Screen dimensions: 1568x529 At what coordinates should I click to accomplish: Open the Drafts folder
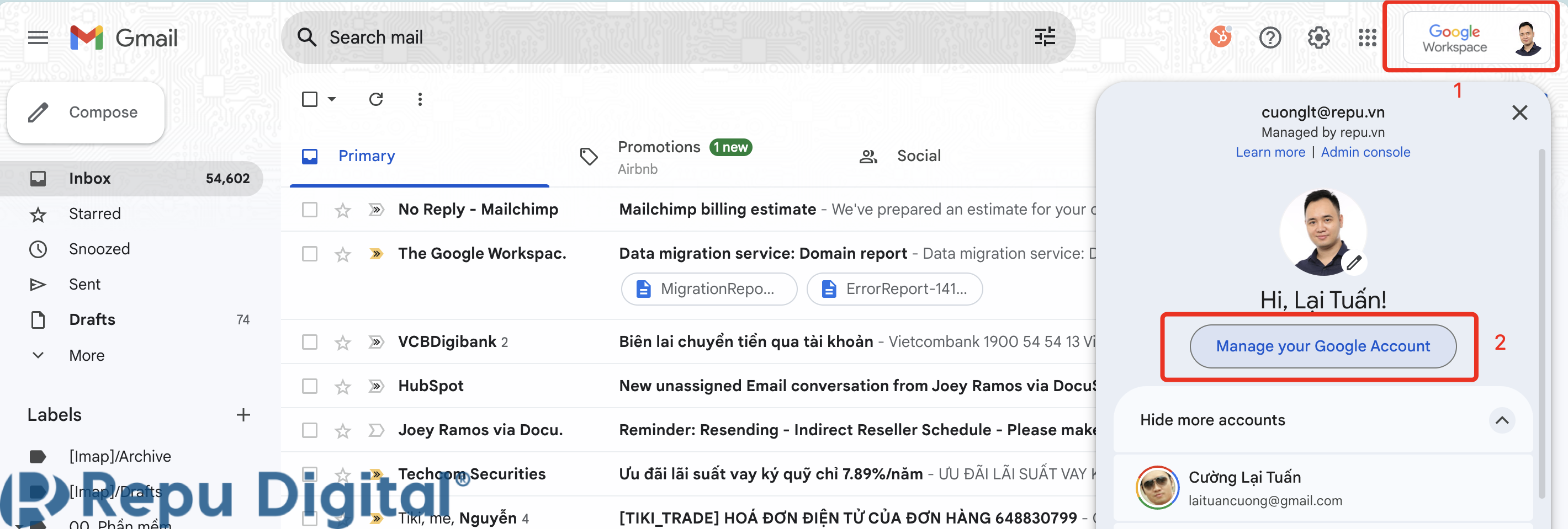(x=131, y=319)
